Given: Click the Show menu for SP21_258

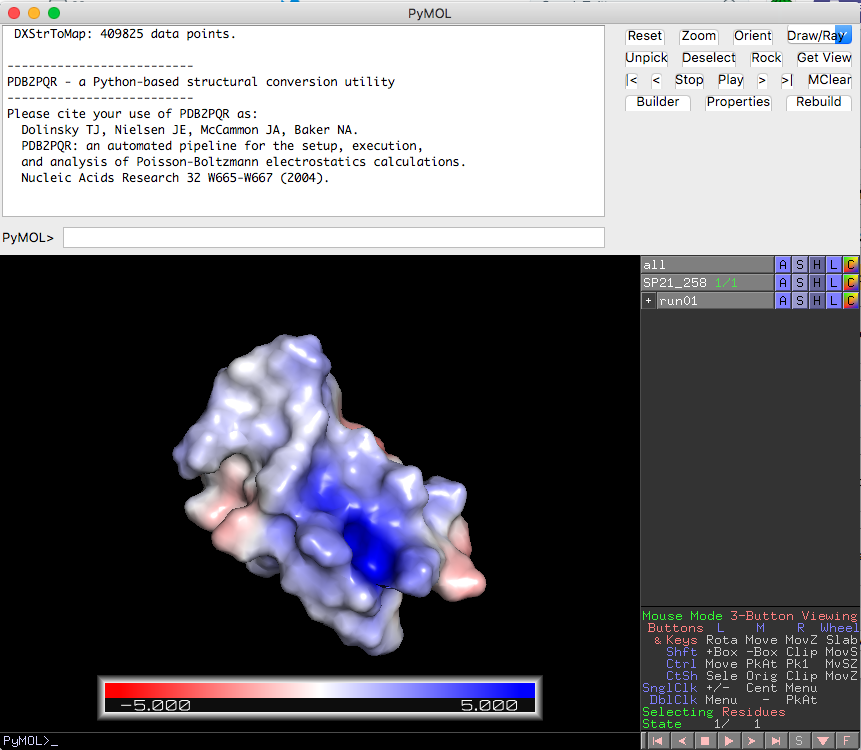Looking at the screenshot, I should pyautogui.click(x=801, y=282).
